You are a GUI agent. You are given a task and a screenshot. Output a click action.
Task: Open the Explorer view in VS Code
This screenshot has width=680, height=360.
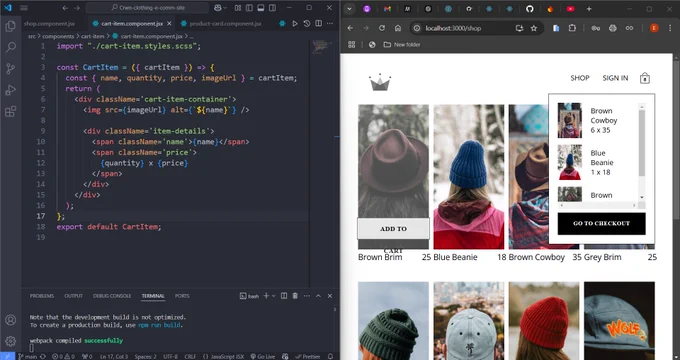click(10, 26)
